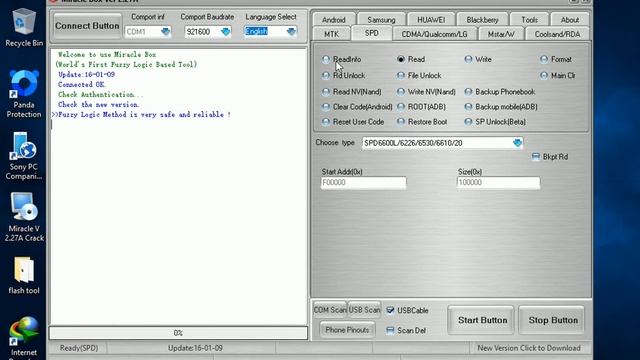640x360 pixels.
Task: Switch to the SPD tab
Action: point(371,33)
